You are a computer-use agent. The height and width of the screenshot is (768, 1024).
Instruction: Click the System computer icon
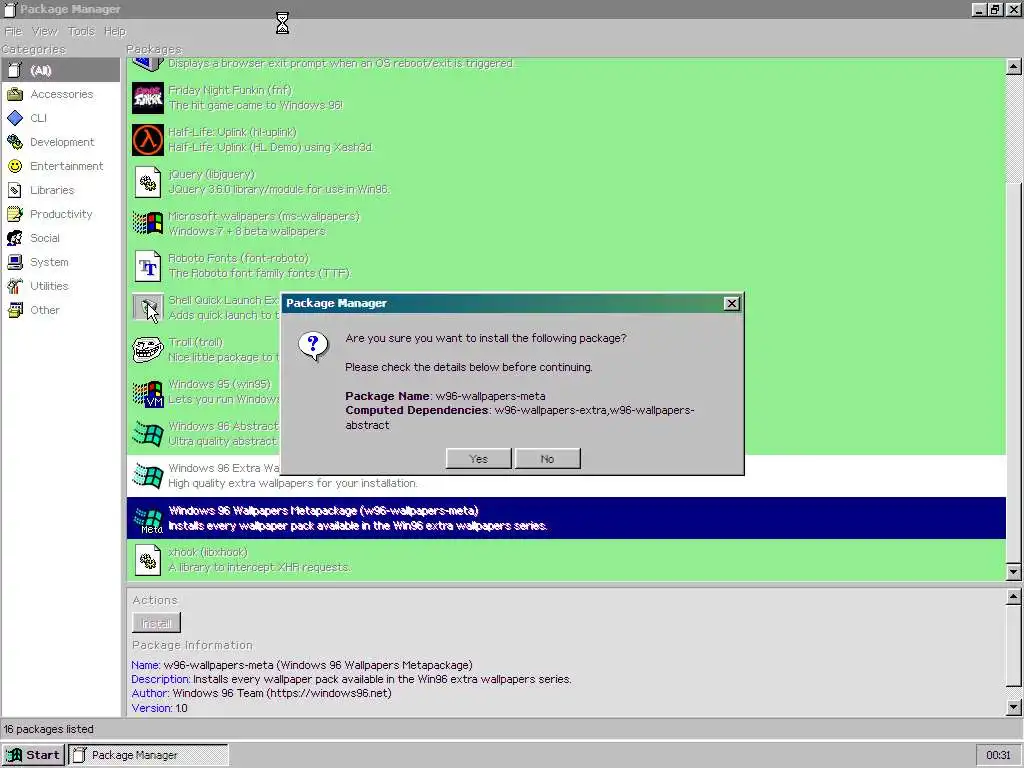(15, 262)
